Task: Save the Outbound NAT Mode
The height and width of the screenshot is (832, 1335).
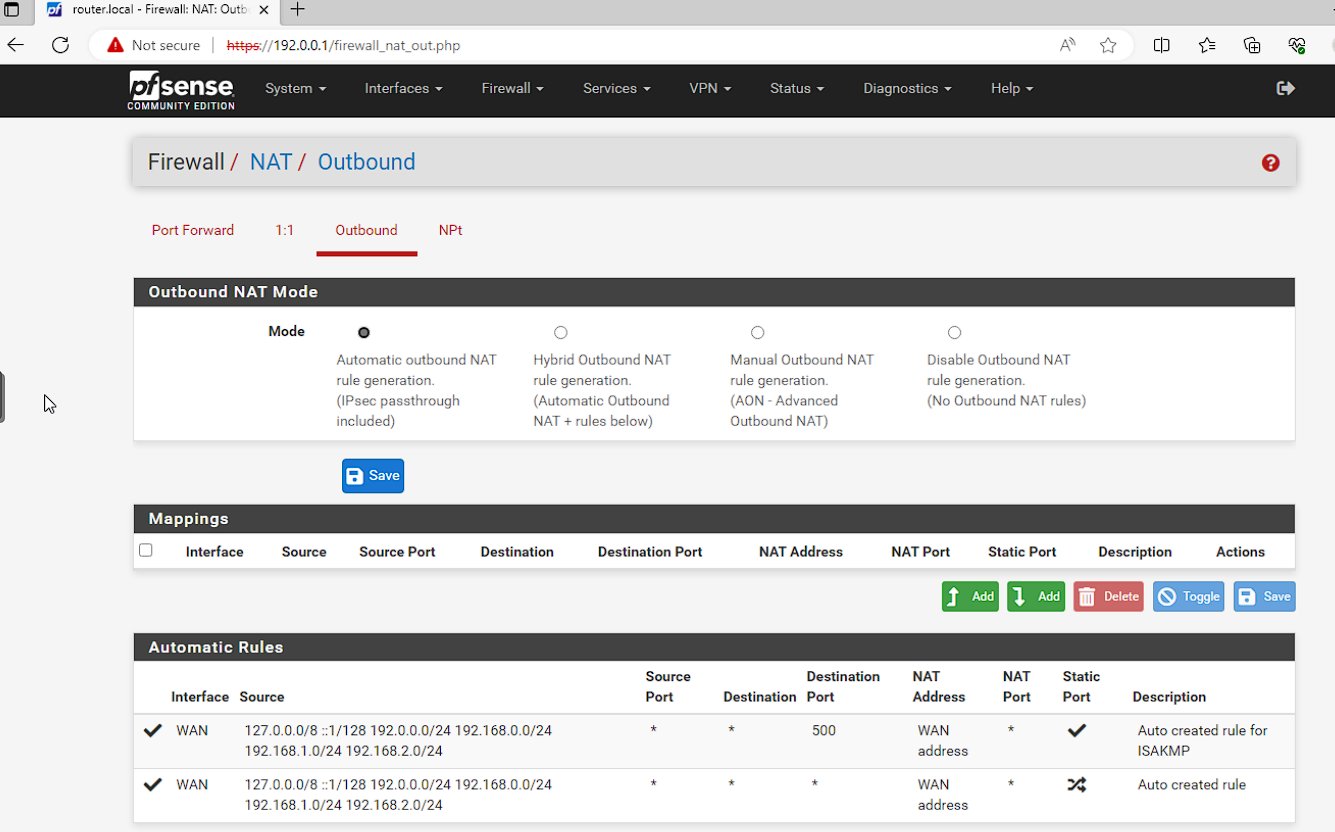Action: click(x=373, y=476)
